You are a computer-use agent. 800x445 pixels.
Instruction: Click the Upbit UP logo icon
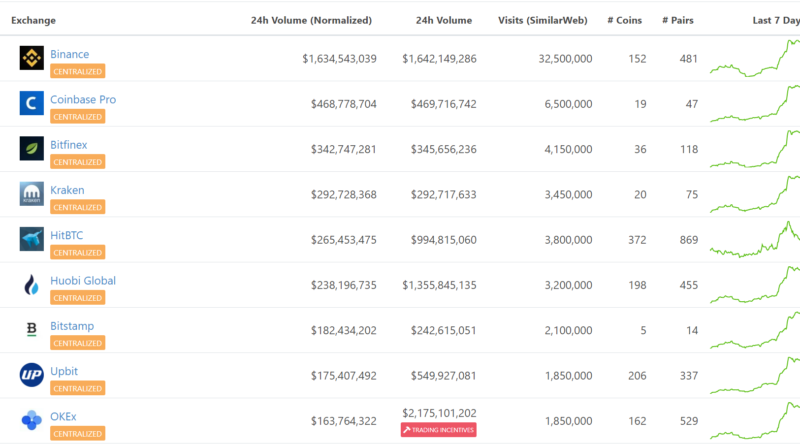(32, 375)
